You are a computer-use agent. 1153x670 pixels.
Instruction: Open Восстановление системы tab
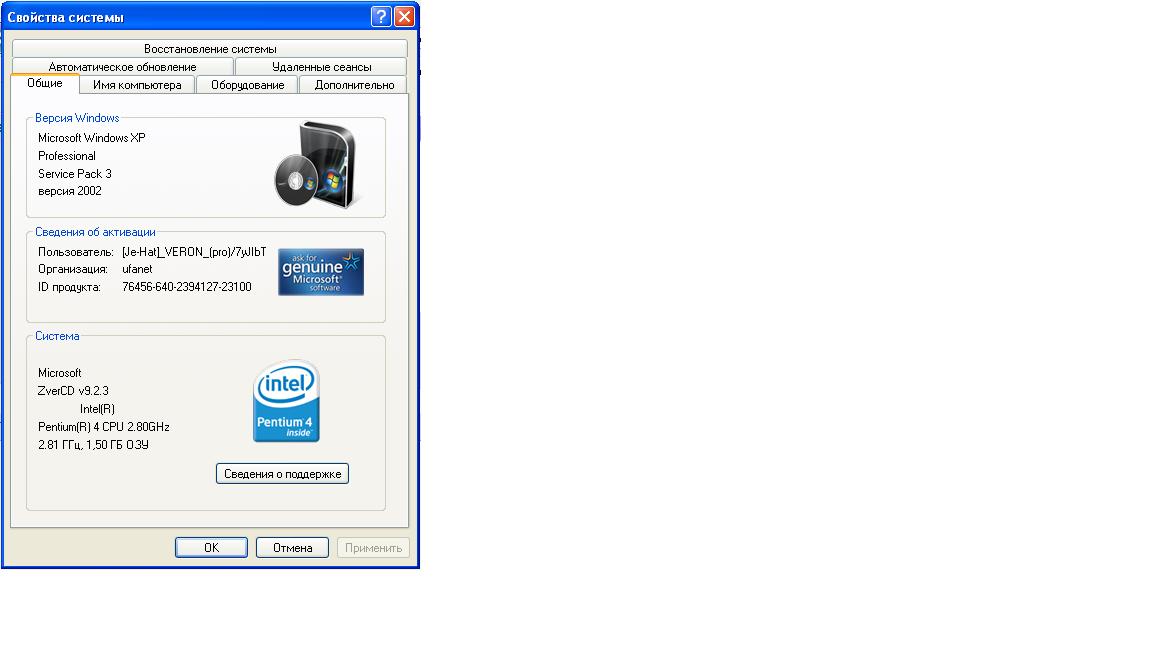pos(210,49)
